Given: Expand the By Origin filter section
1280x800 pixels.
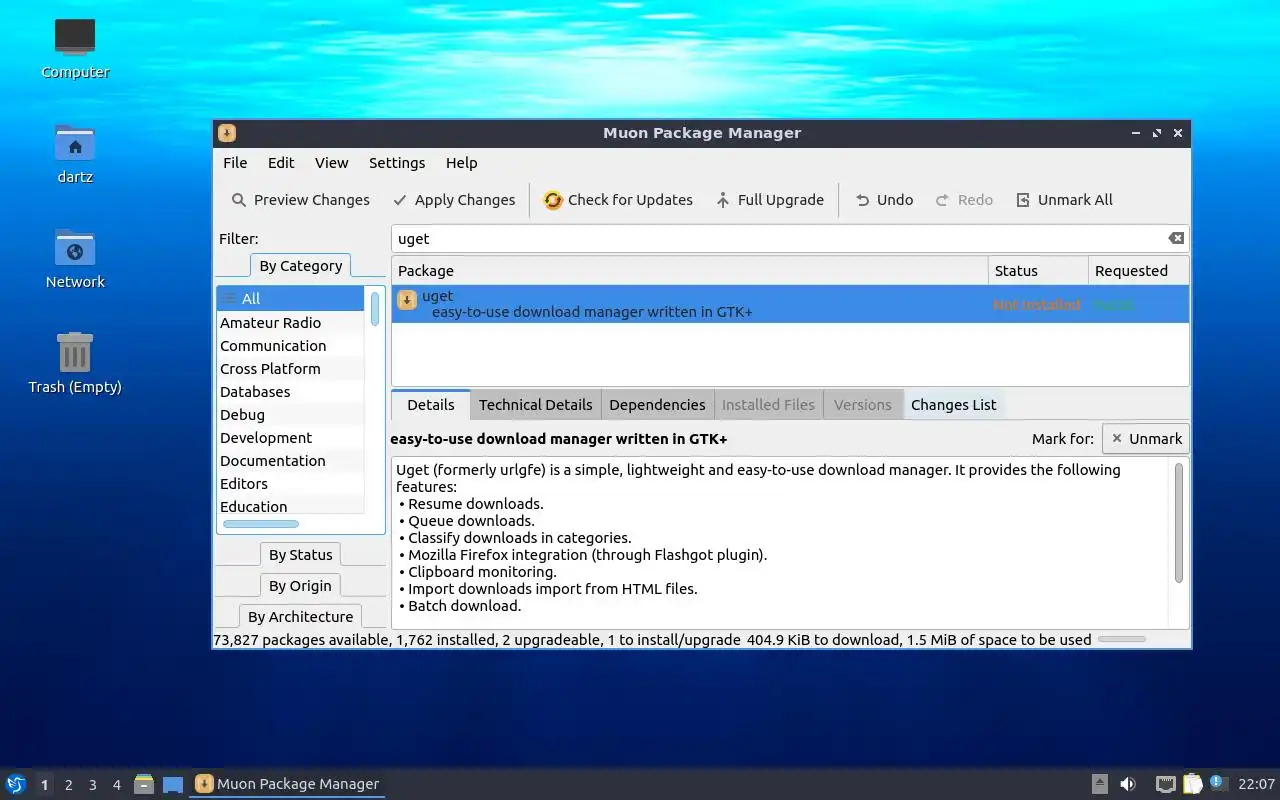Looking at the screenshot, I should click(x=300, y=586).
